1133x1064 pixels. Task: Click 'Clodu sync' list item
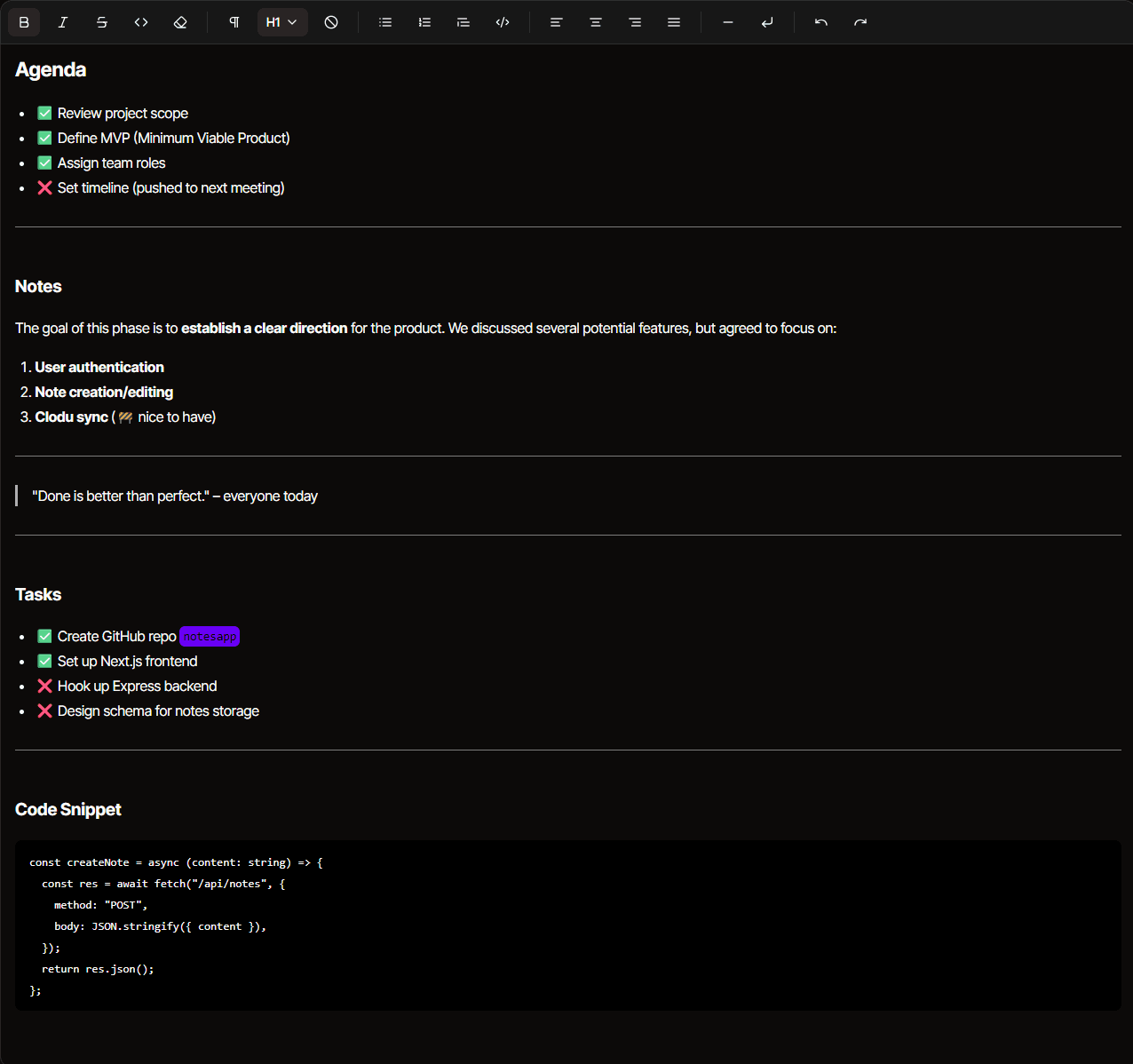(71, 417)
